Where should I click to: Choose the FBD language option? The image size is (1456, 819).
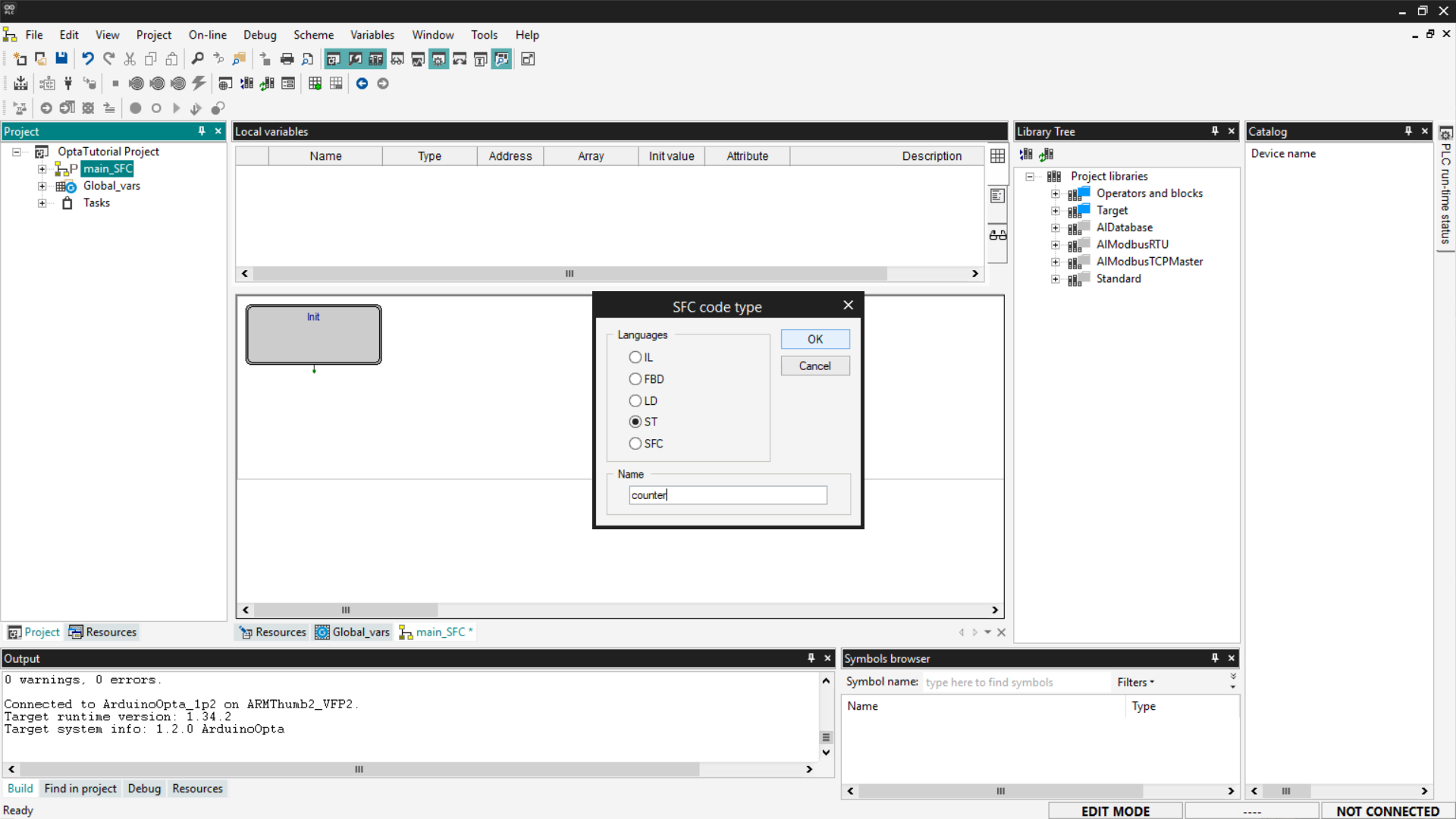[x=635, y=379]
